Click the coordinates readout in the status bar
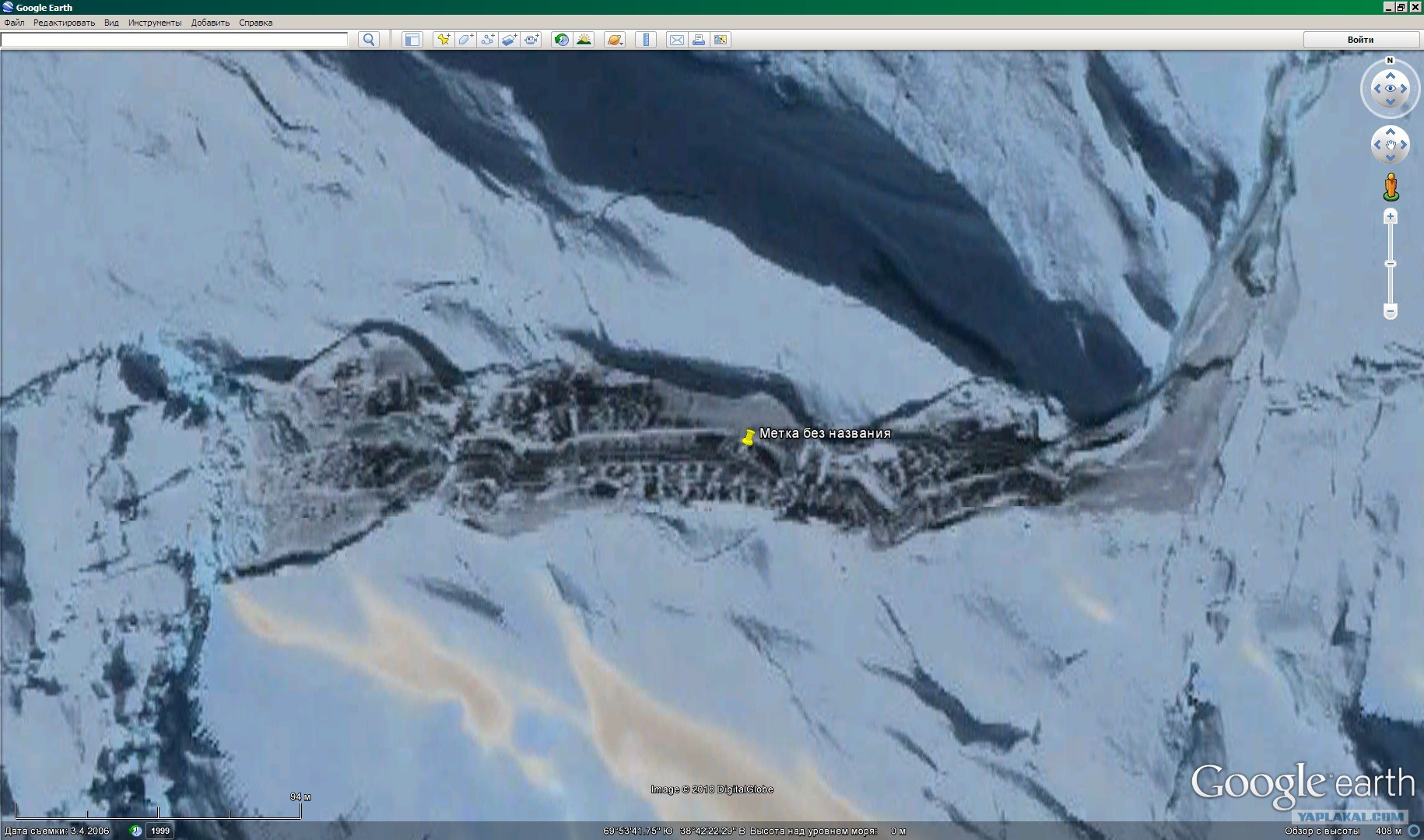1424x840 pixels. pyautogui.click(x=674, y=831)
